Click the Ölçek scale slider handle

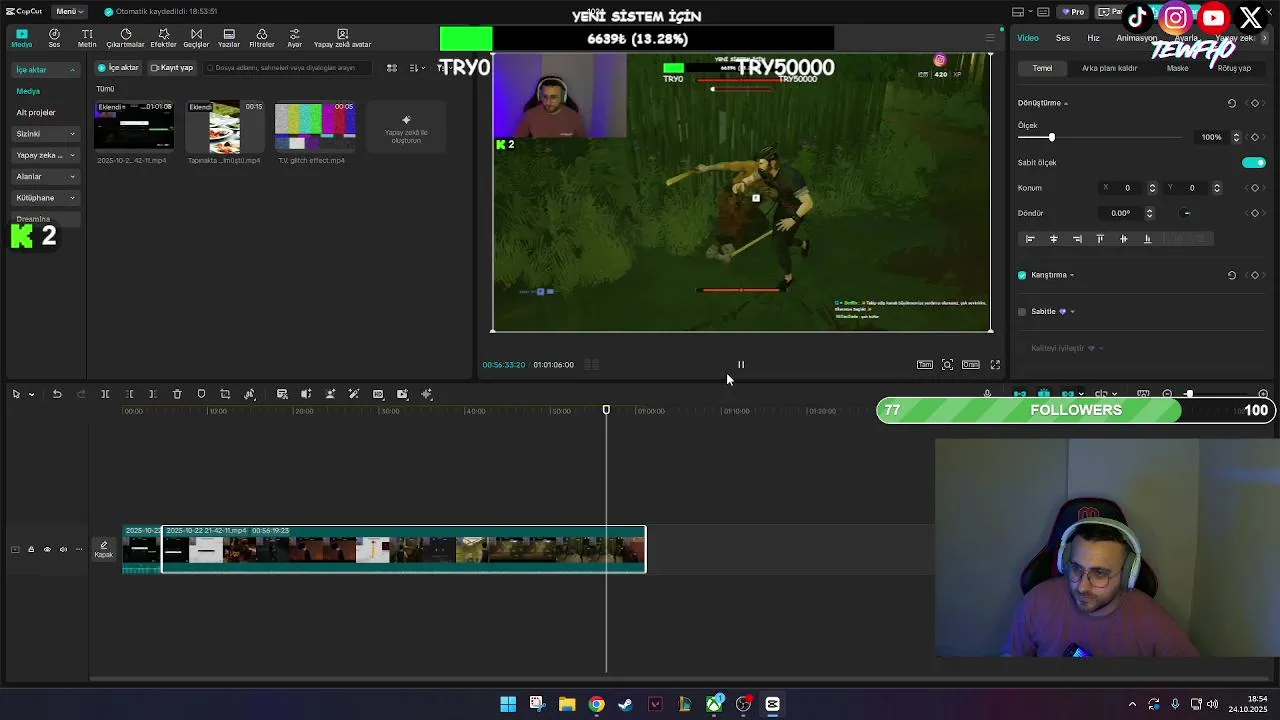[x=1051, y=137]
